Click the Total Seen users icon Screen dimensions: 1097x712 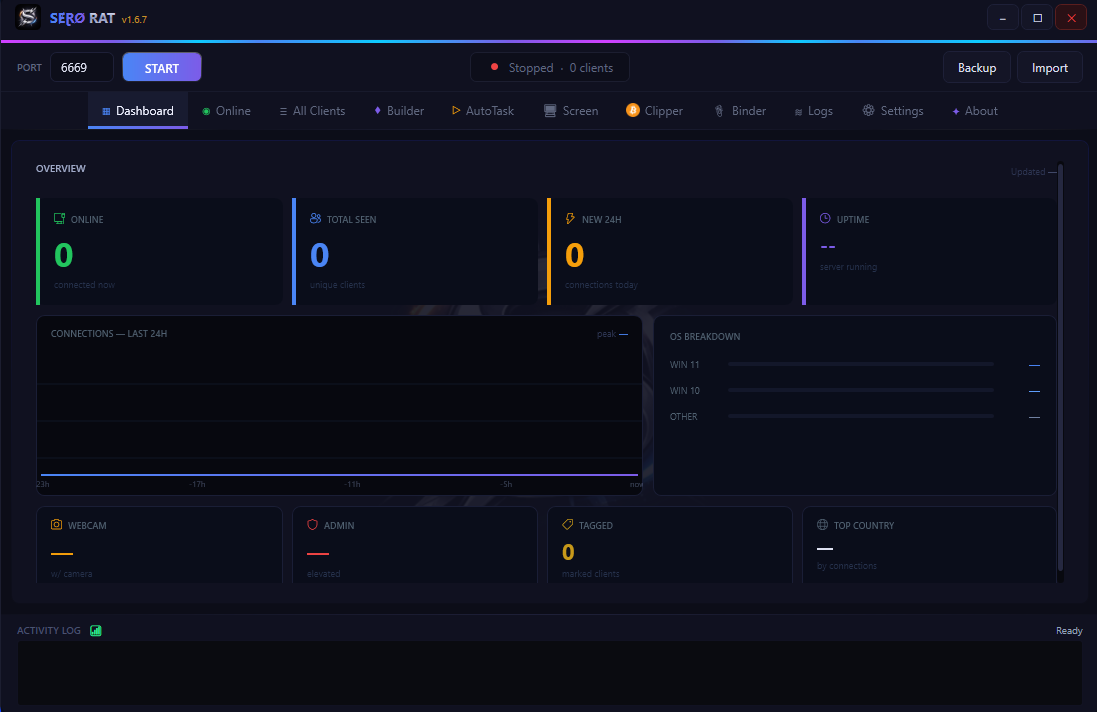tap(316, 219)
